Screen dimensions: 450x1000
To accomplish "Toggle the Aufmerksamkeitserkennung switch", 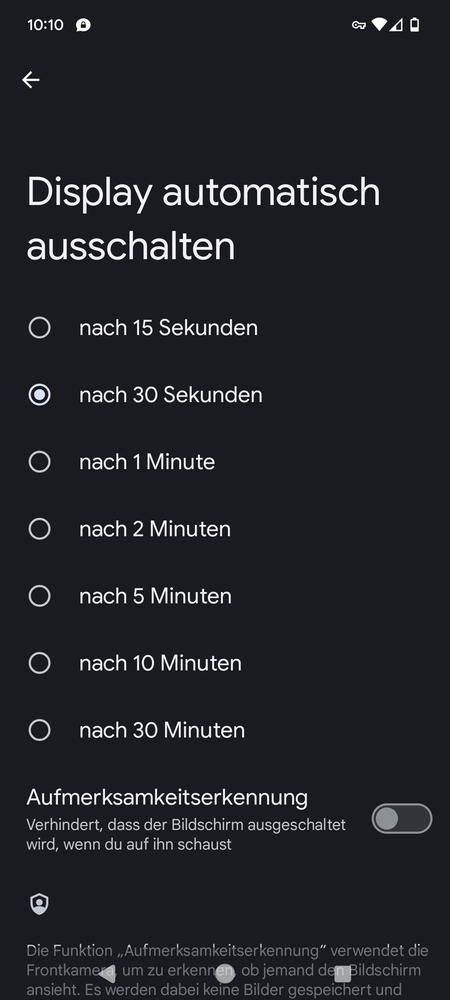I will (x=402, y=818).
